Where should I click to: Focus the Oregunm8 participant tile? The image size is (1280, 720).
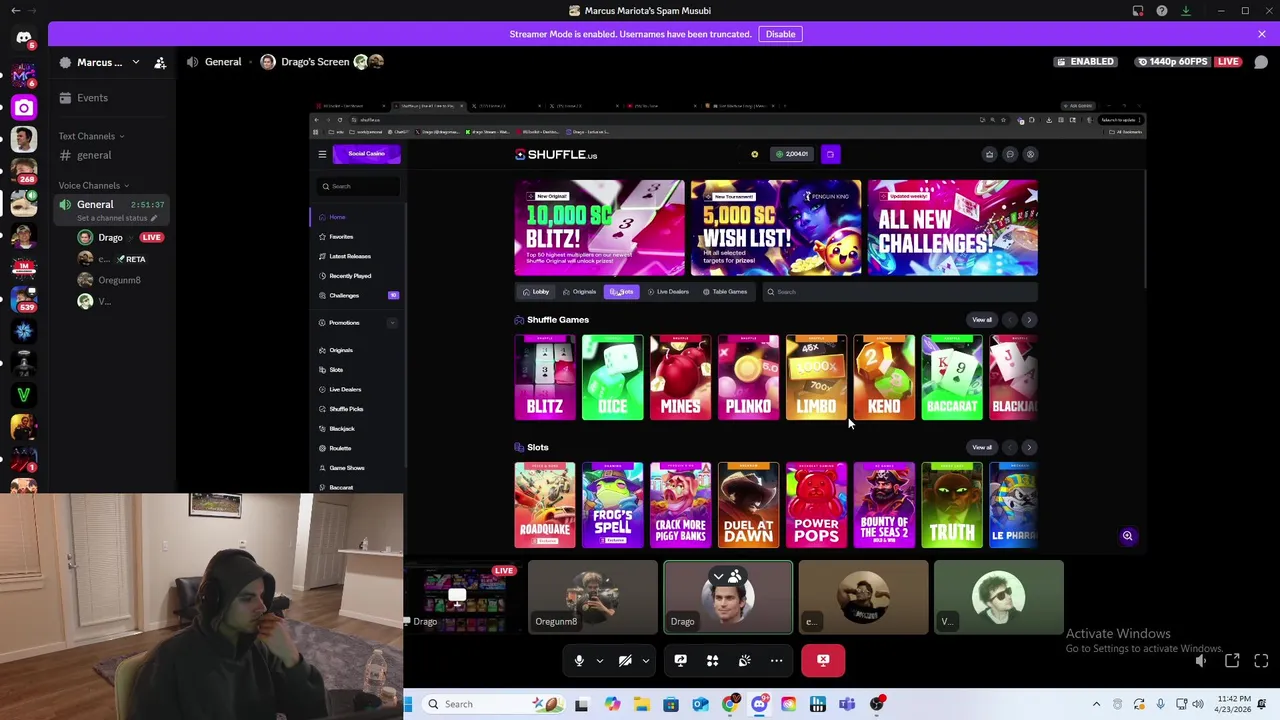tap(593, 597)
